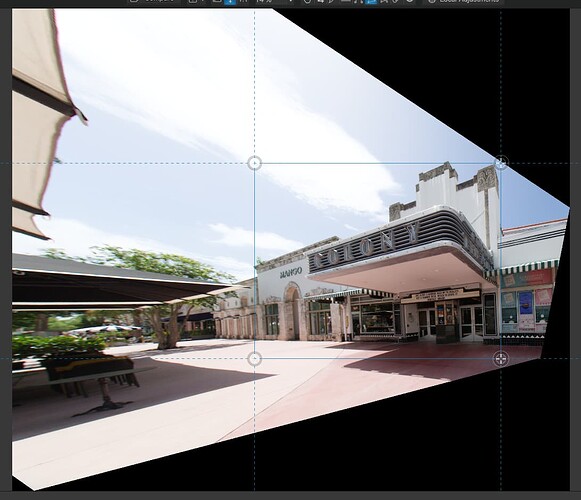Select the top-right perspective rectangle handle
Image resolution: width=581 pixels, height=500 pixels.
501,163
